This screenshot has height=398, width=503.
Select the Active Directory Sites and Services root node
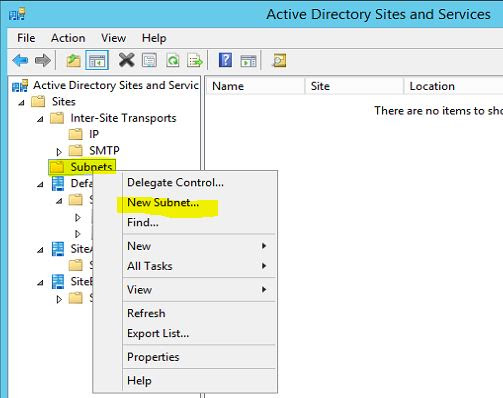pos(115,85)
